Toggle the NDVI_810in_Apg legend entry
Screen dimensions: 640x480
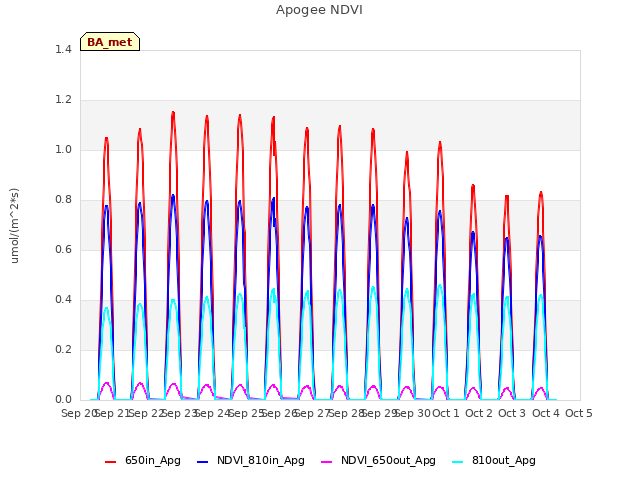251,461
